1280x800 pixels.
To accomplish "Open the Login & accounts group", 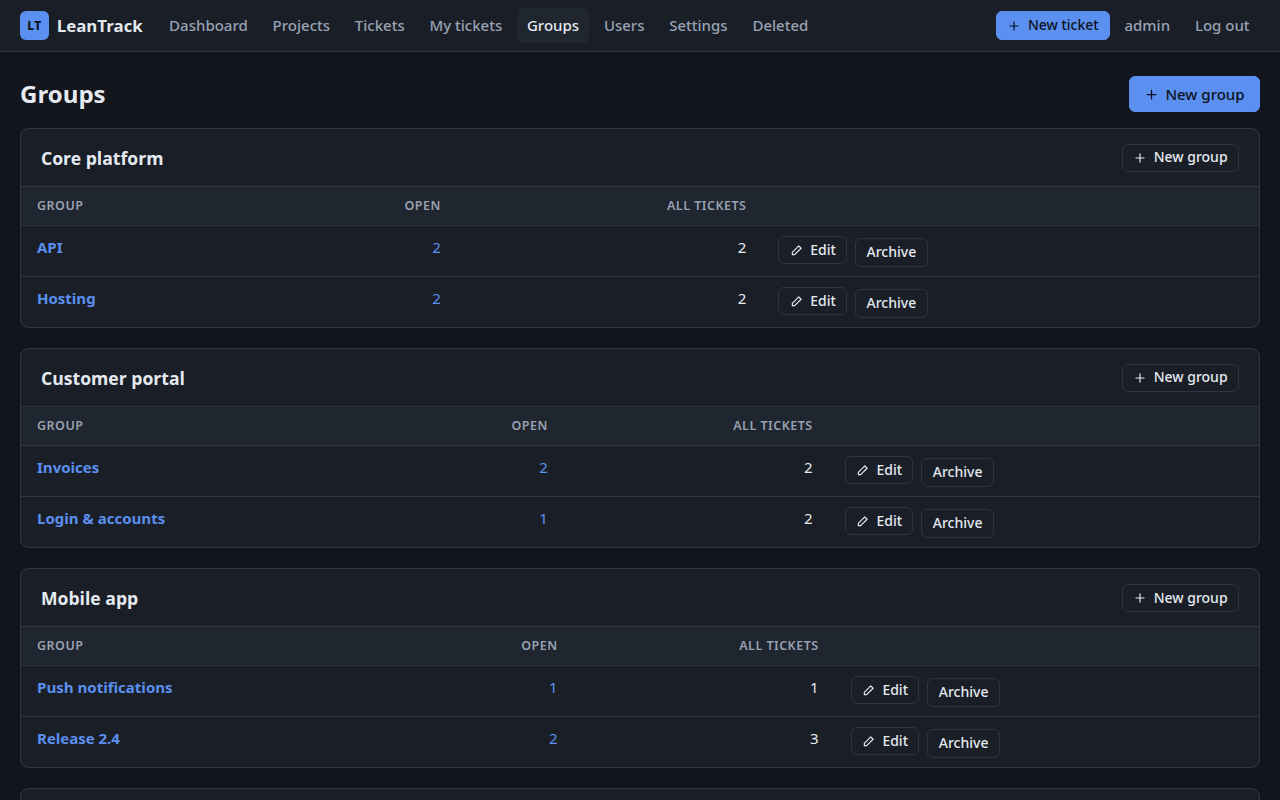I will [101, 519].
